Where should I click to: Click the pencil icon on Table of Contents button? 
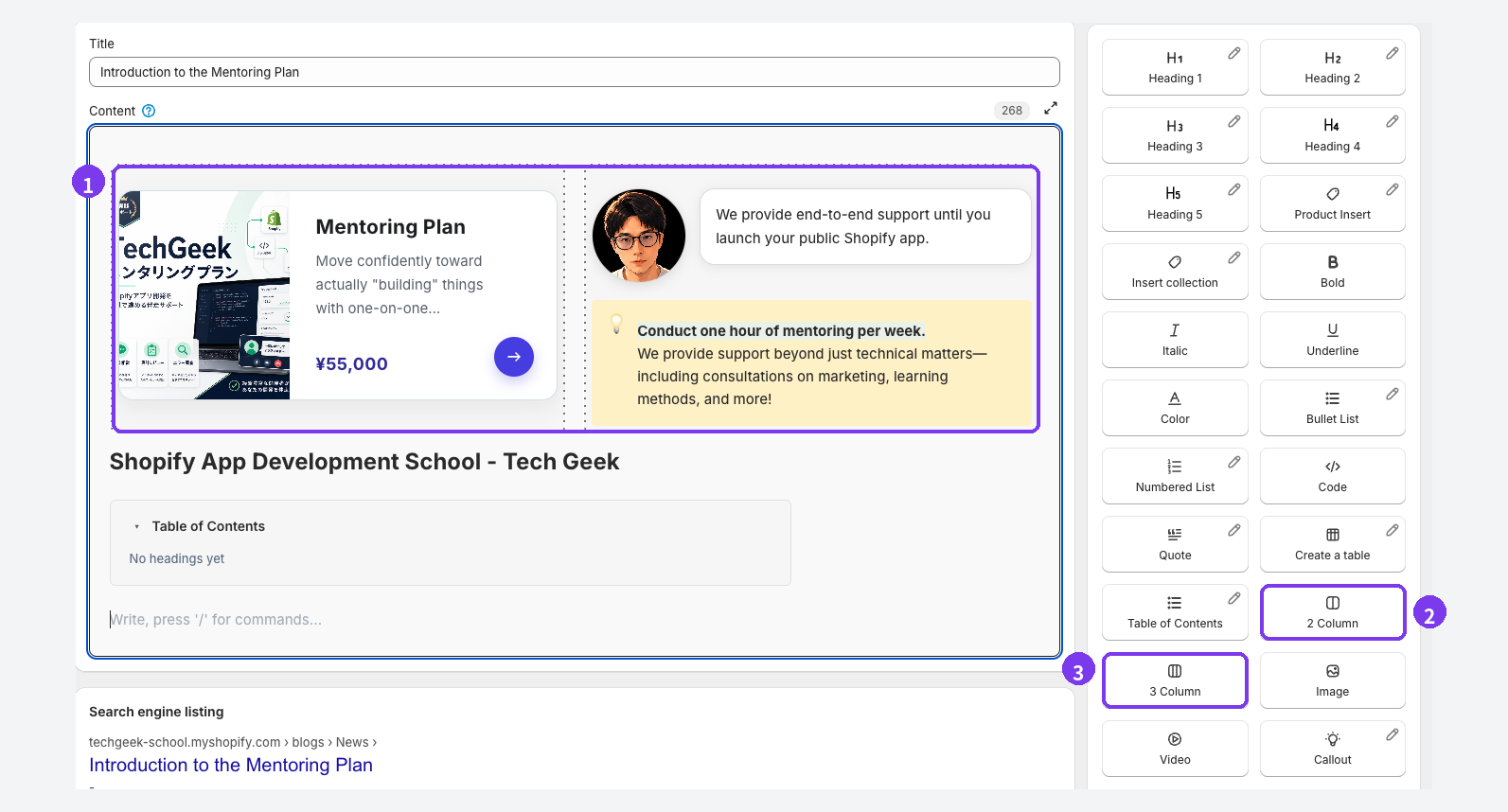(1234, 599)
